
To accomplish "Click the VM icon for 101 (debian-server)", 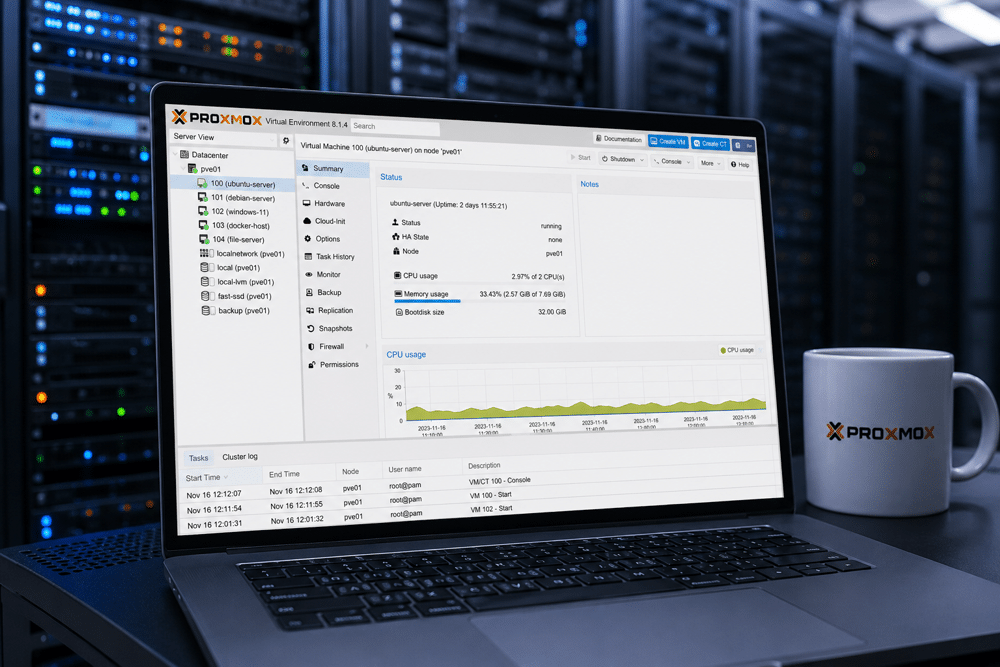I will 203,197.
